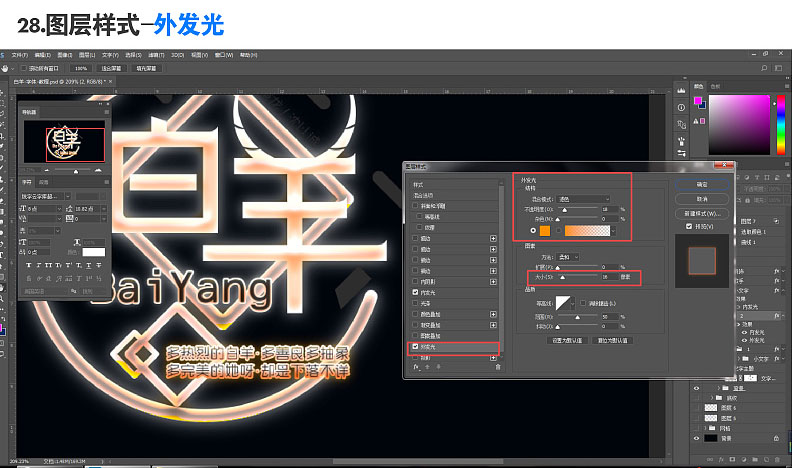The image size is (800, 468).
Task: Add another 颜色叠加 effect with plus icon
Action: (493, 314)
